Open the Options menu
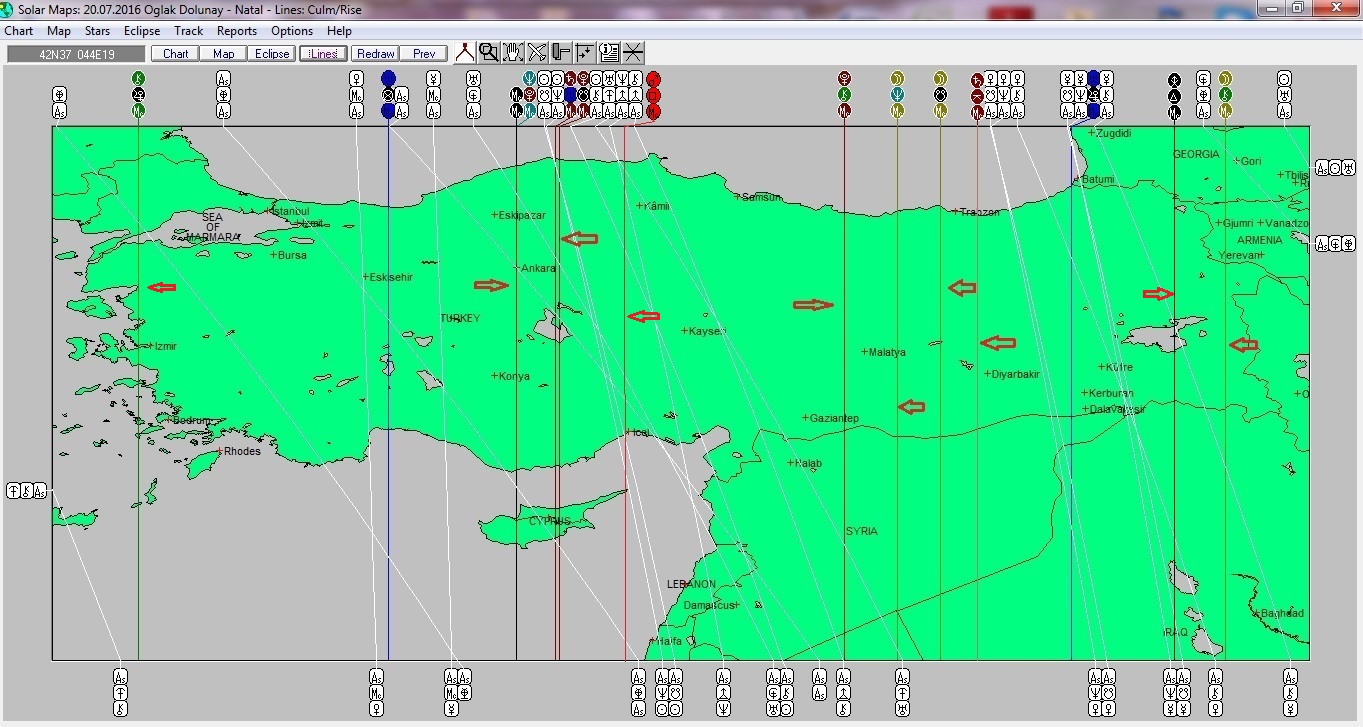 (x=292, y=31)
